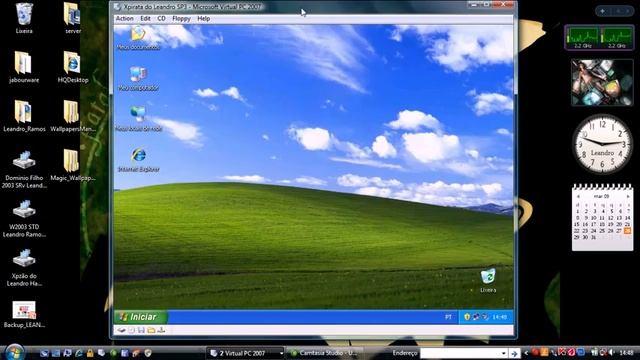Click Internet Explorer in Quick Launch bar
The height and width of the screenshot is (360, 640).
pos(79,353)
